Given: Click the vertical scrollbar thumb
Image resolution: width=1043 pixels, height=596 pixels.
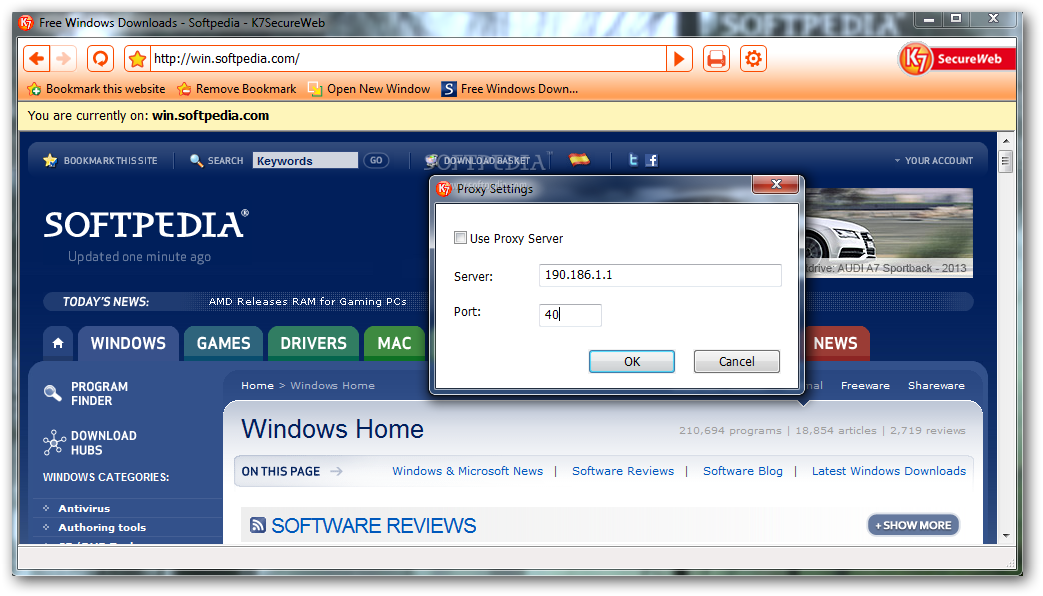Looking at the screenshot, I should [1006, 161].
